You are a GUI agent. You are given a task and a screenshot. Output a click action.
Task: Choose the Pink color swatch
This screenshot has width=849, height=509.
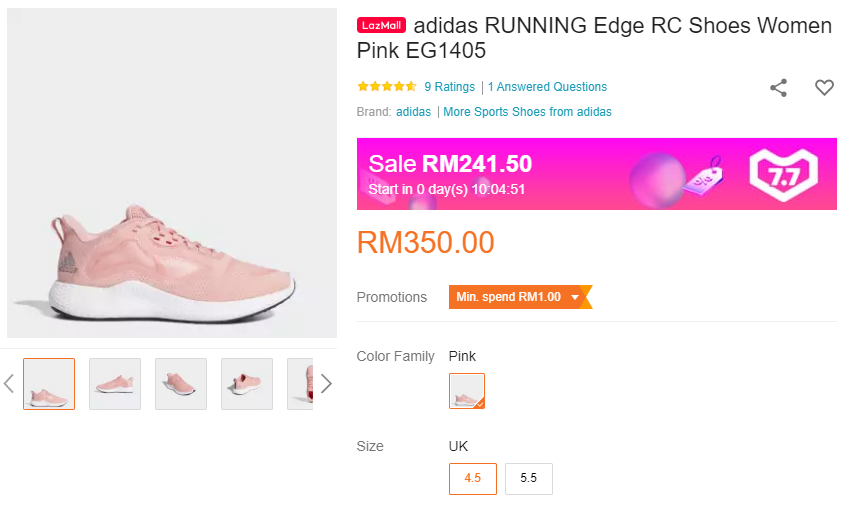click(467, 391)
